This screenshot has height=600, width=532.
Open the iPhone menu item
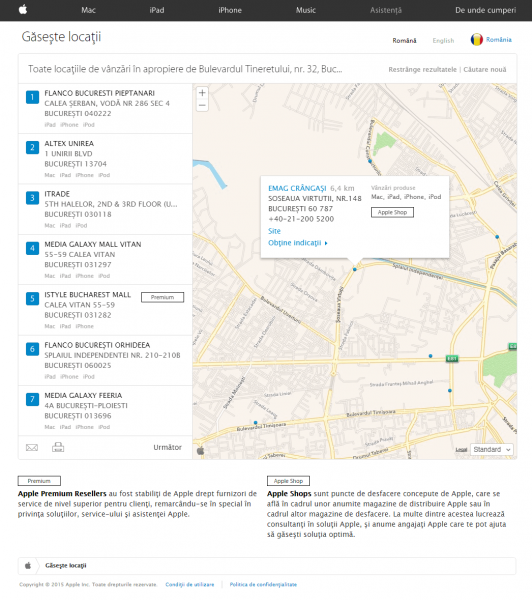point(230,10)
